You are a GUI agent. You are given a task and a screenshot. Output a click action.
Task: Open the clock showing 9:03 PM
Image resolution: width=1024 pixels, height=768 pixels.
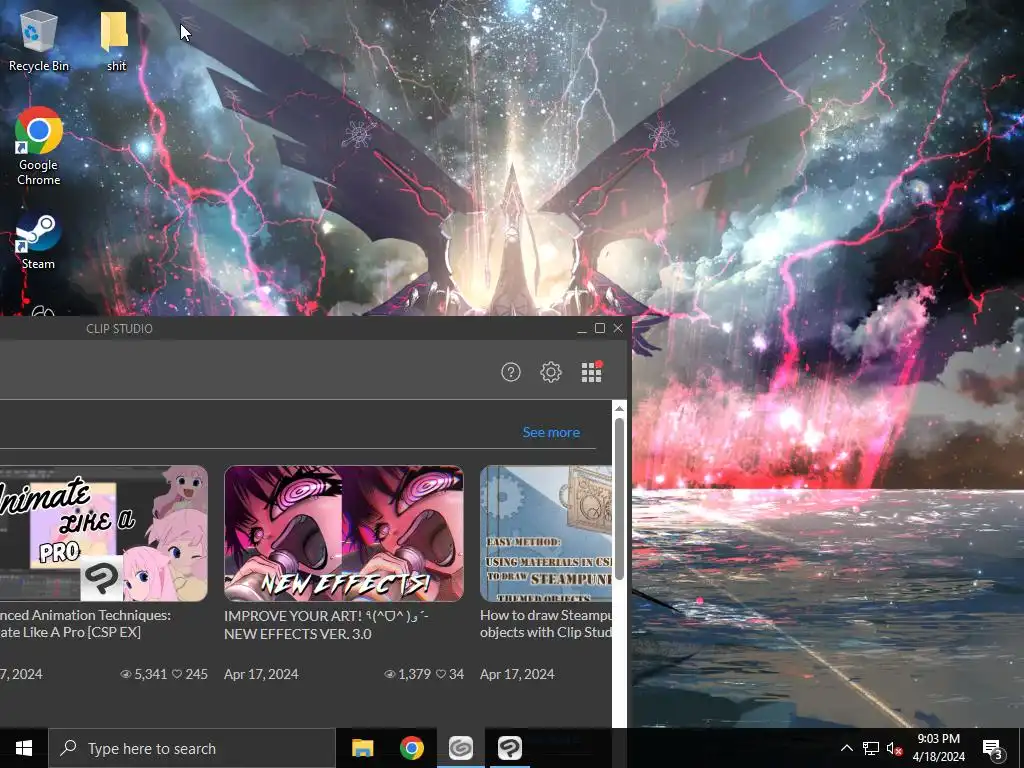click(x=938, y=748)
